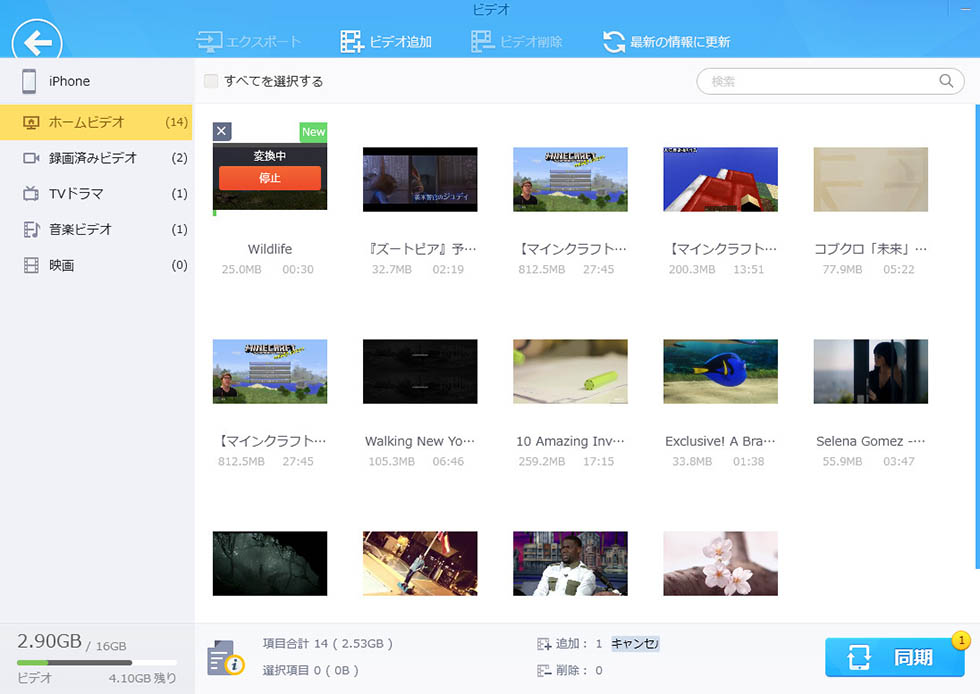Click the Delete Video (ビデオ削除) film icon
Image resolution: width=980 pixels, height=694 pixels.
click(x=482, y=41)
